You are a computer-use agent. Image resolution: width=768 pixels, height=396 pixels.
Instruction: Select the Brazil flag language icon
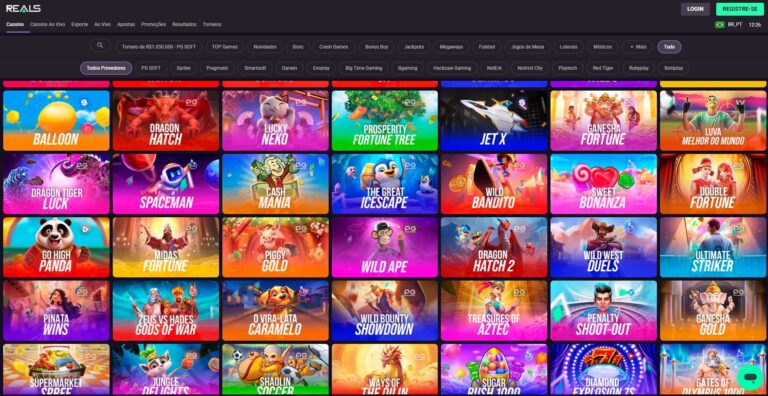720,25
